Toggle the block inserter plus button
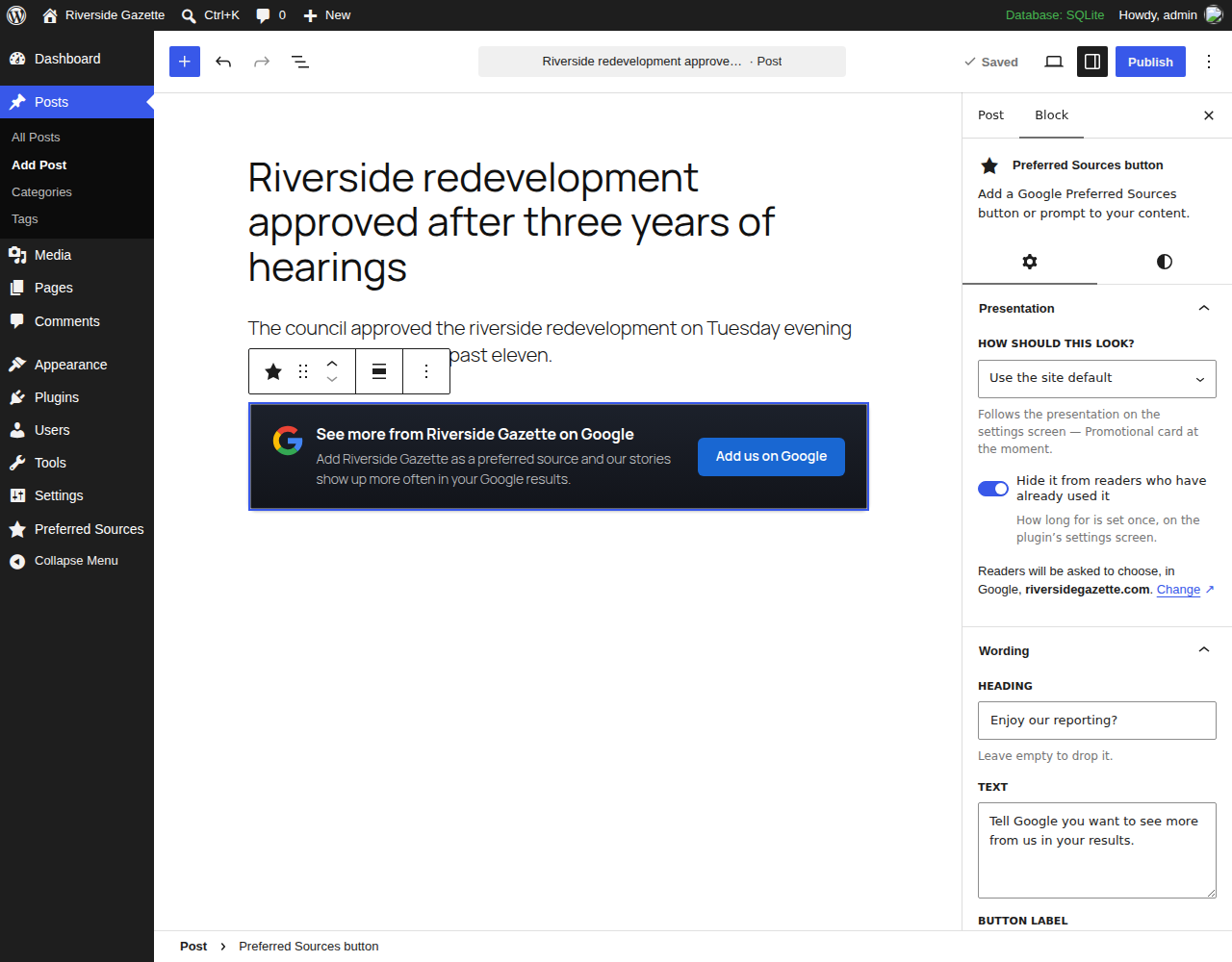 [x=185, y=62]
